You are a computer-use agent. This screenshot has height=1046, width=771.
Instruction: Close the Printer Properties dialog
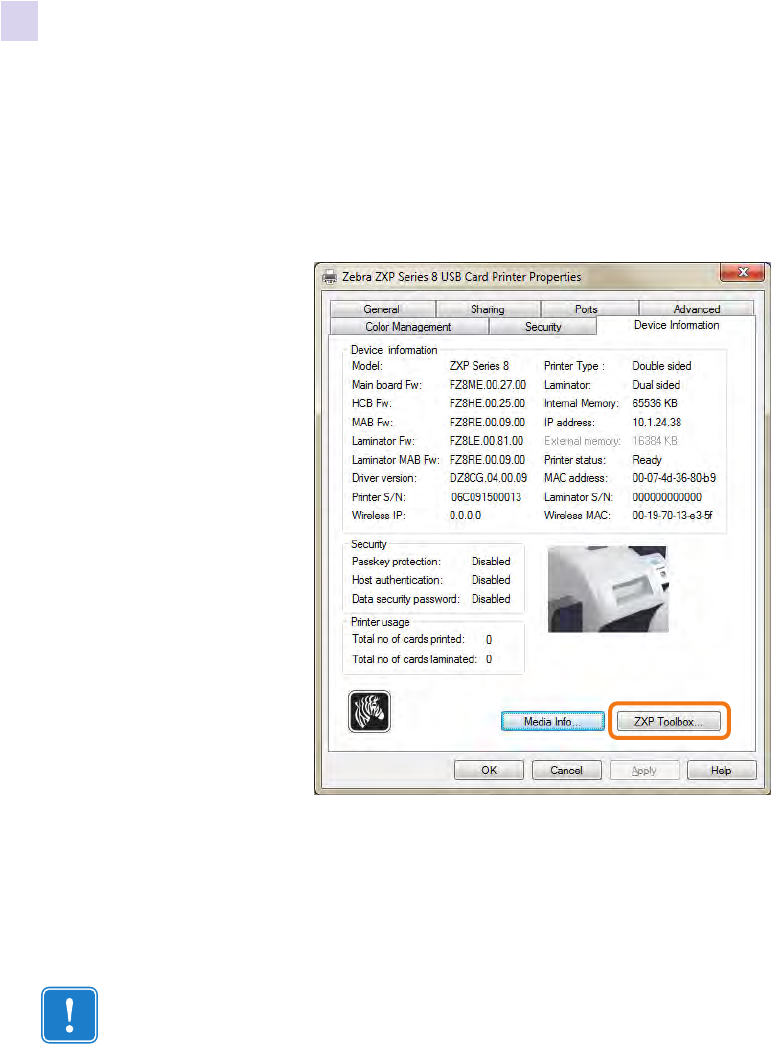point(742,272)
